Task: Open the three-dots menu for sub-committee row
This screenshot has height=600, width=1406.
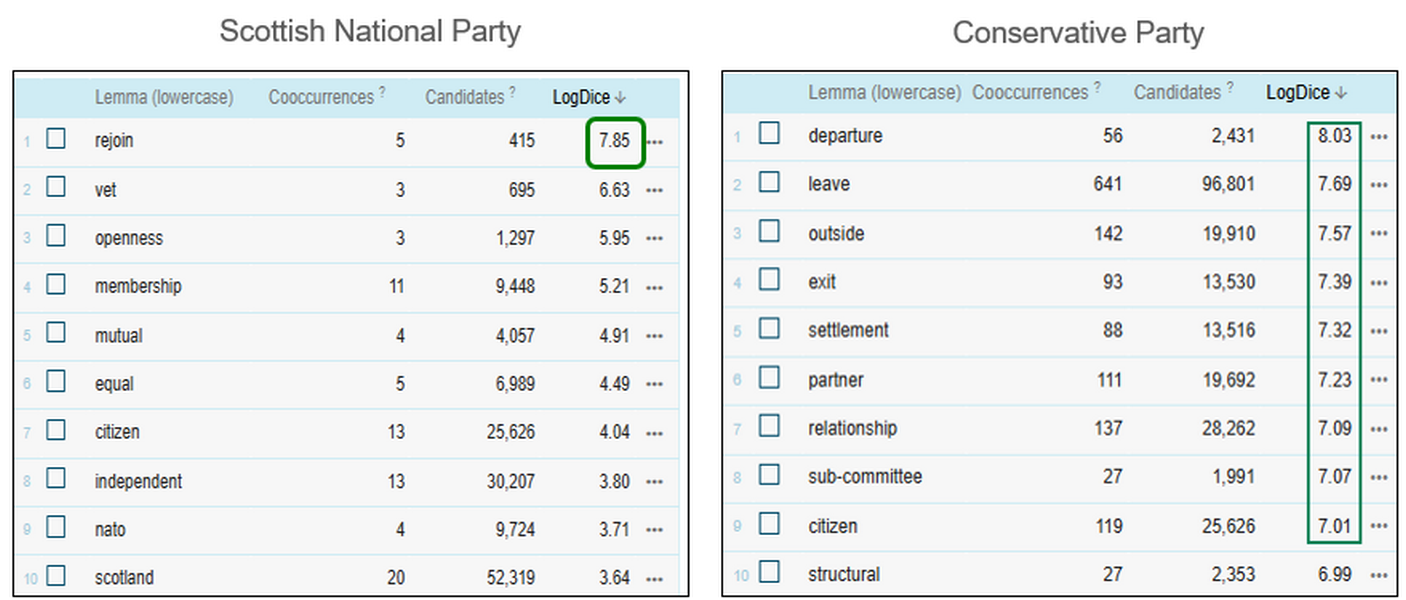Action: click(x=1379, y=478)
